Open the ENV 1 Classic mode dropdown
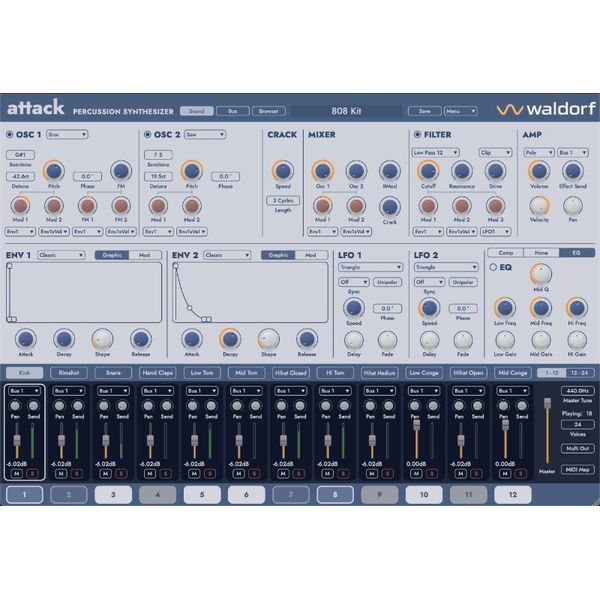Viewport: 600px width, 600px height. tap(61, 255)
